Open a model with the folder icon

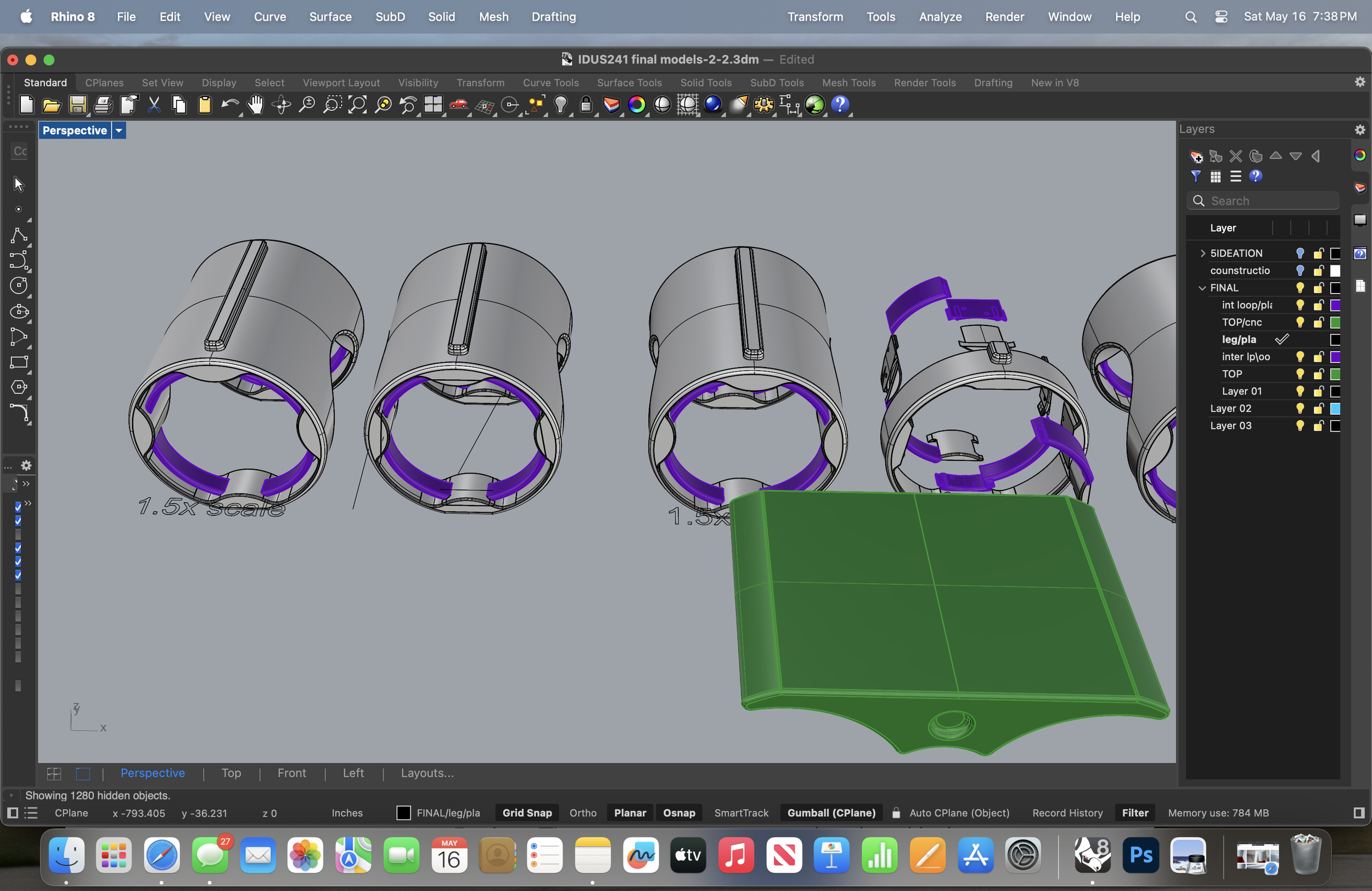click(52, 105)
